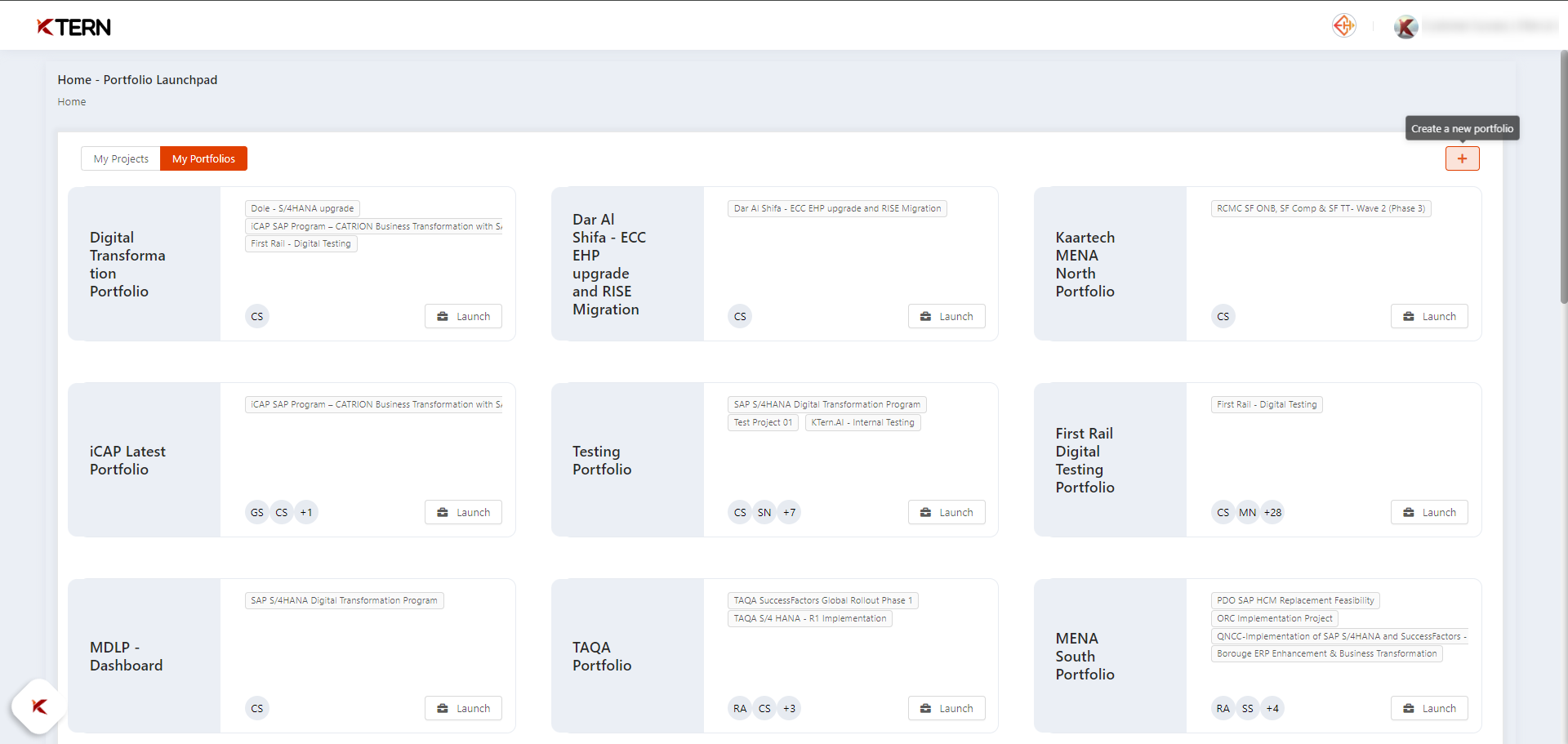Launch the MDLP - Dashboard portfolio
Viewport: 1568px width, 744px height.
(x=463, y=708)
